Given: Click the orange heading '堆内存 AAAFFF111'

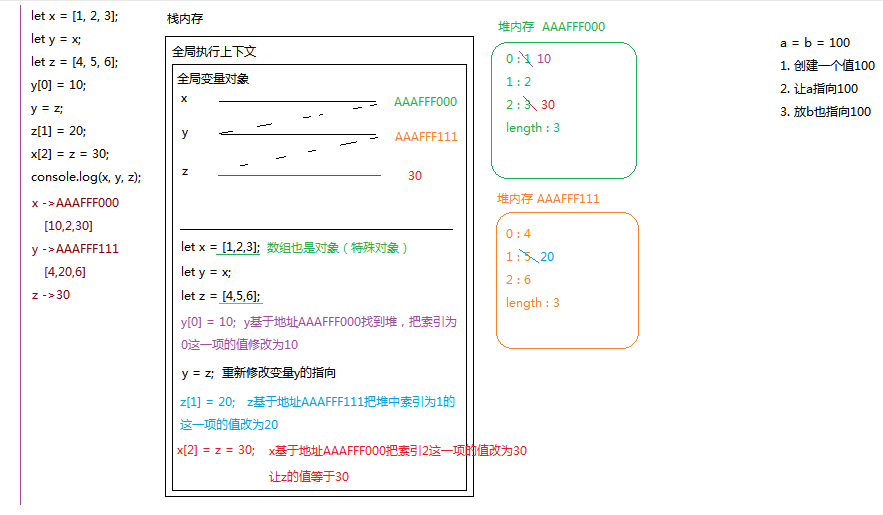Looking at the screenshot, I should [x=548, y=199].
